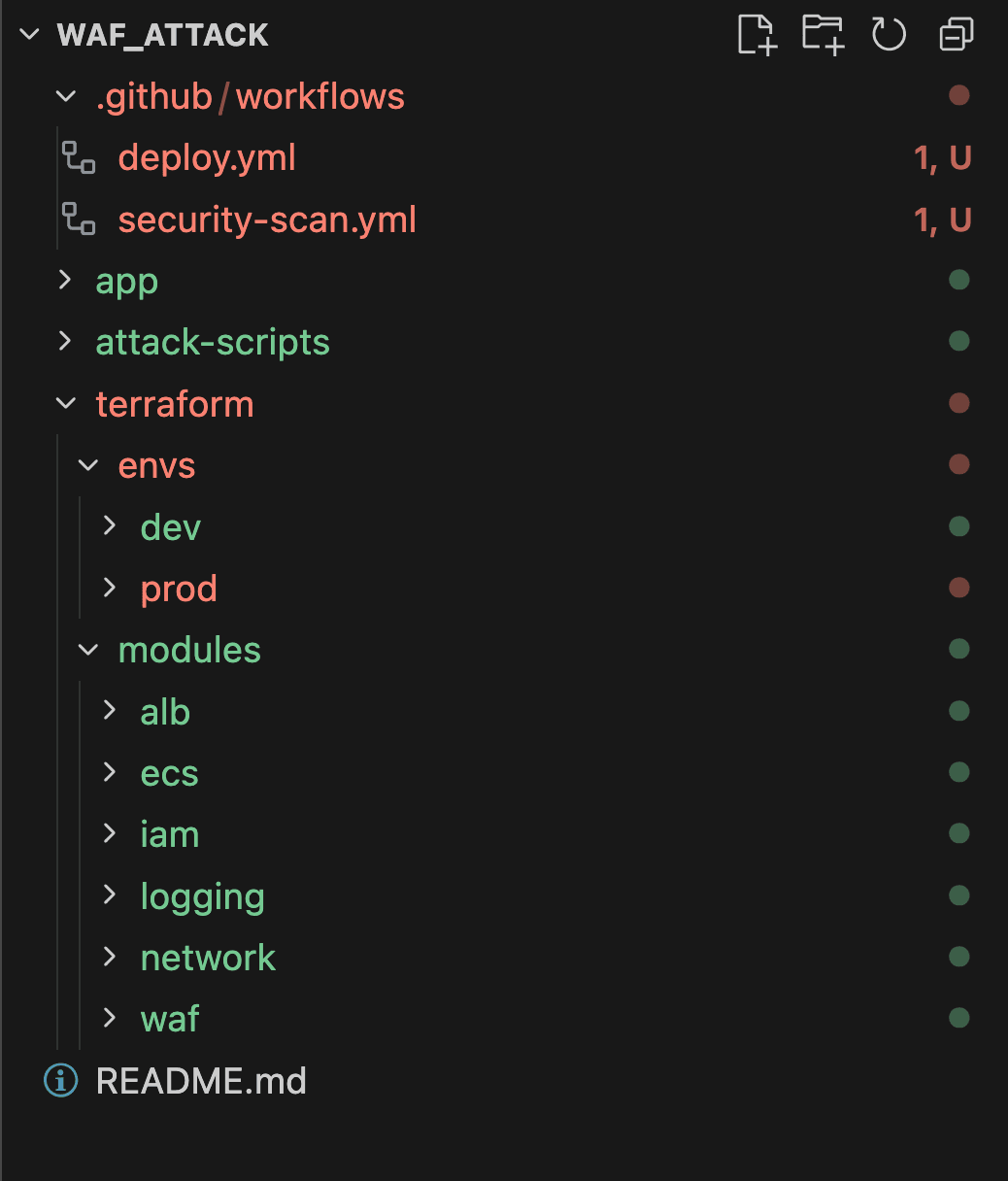Refresh the Explorer view
1008x1181 pixels.
pyautogui.click(x=889, y=34)
